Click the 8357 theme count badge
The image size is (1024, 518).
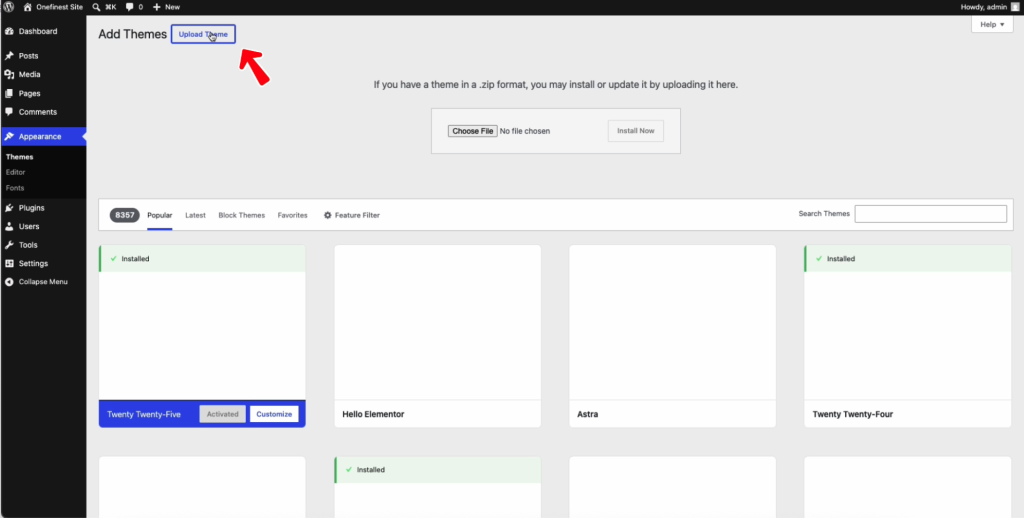coord(125,215)
